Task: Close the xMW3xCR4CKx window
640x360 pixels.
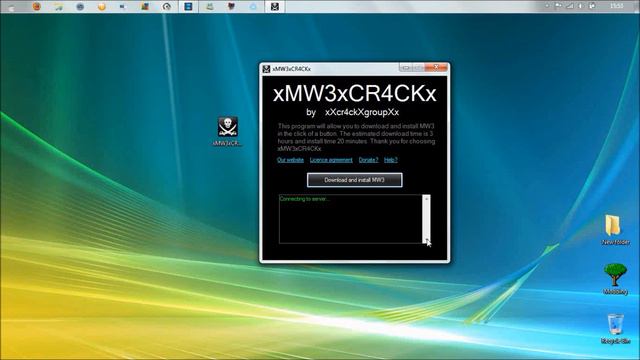Action: 436,67
